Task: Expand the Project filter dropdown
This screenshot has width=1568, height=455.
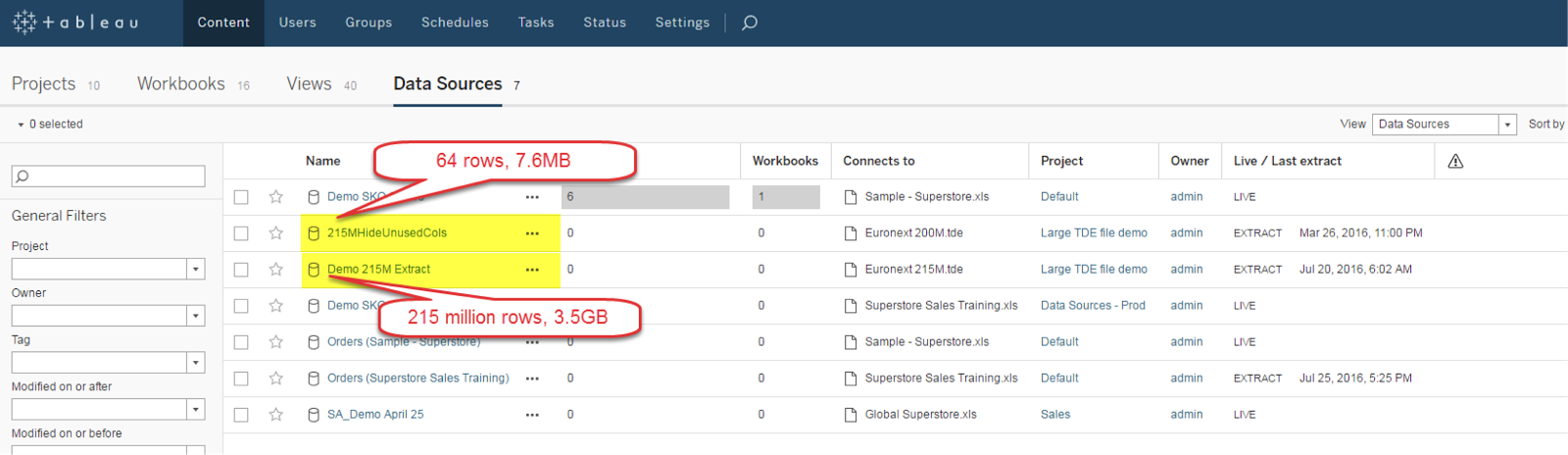Action: coord(196,269)
